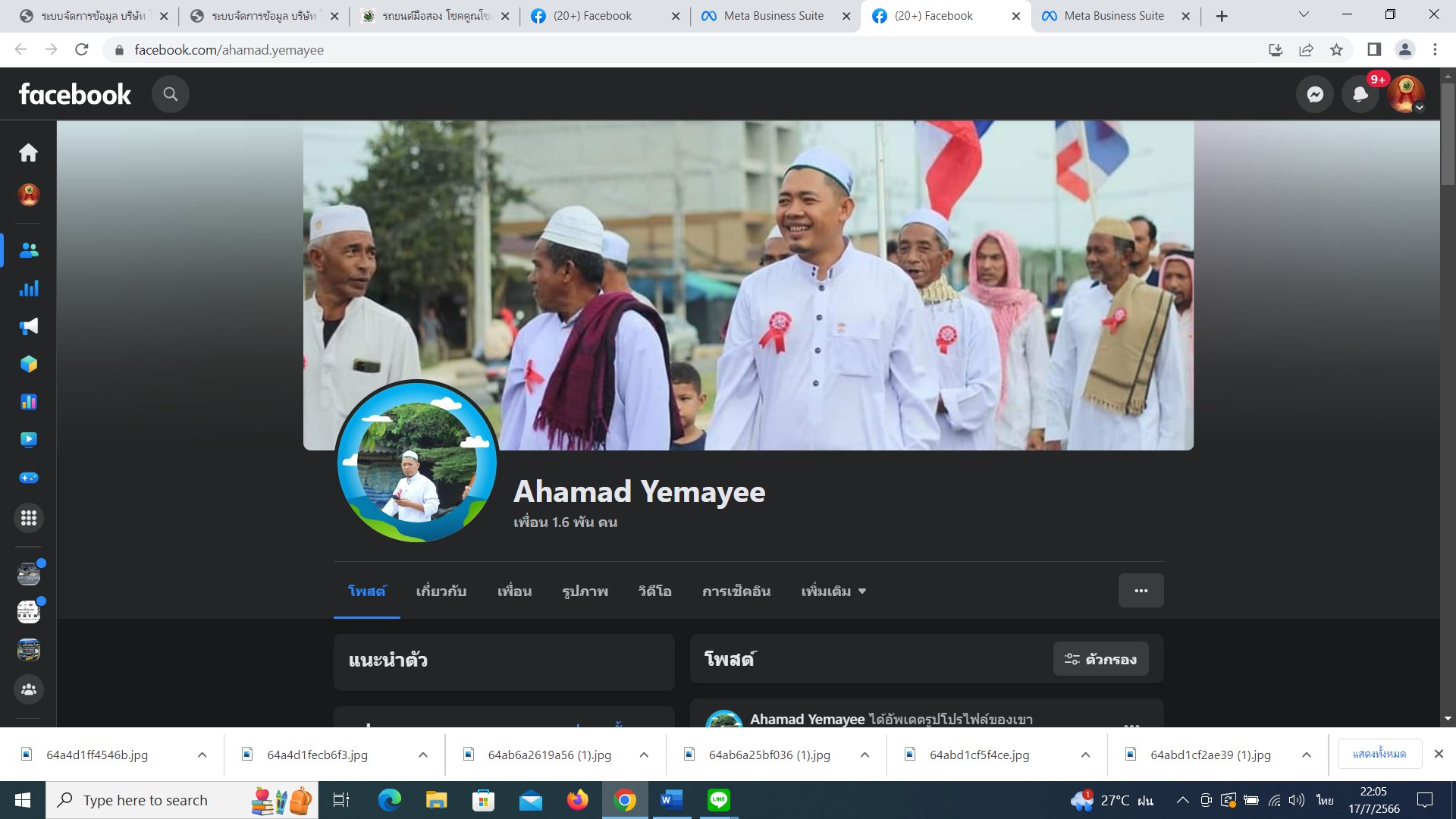Expand the เพิ่มเติม dropdown tab
This screenshot has height=819, width=1456.
click(833, 591)
